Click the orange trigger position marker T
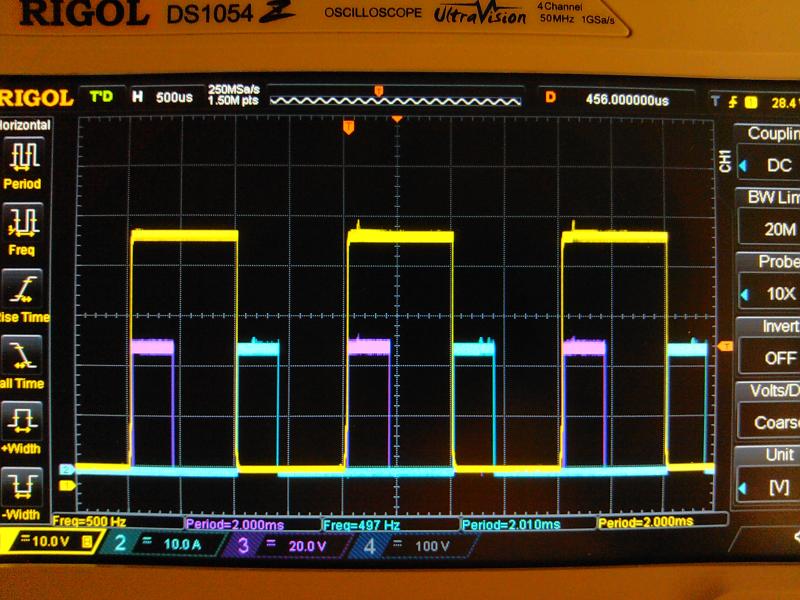This screenshot has width=800, height=600. point(348,127)
